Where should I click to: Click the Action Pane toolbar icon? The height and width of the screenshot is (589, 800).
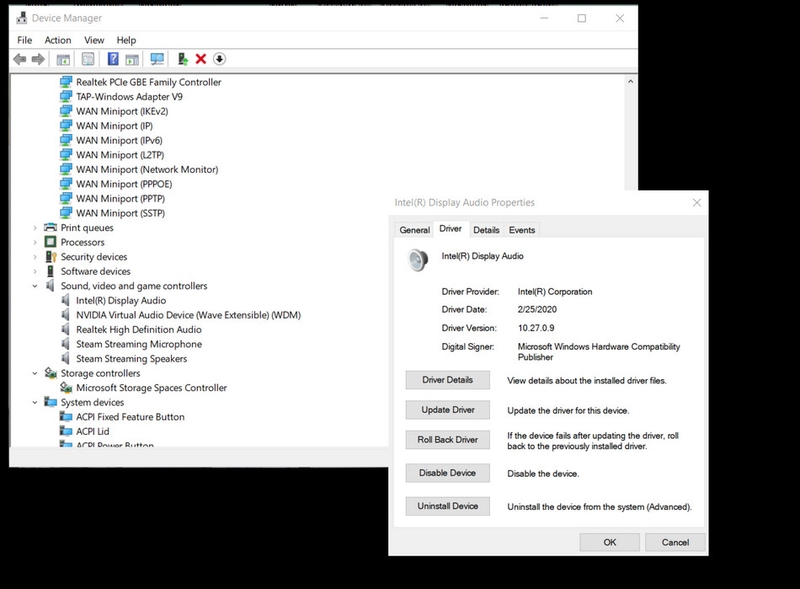pos(132,59)
